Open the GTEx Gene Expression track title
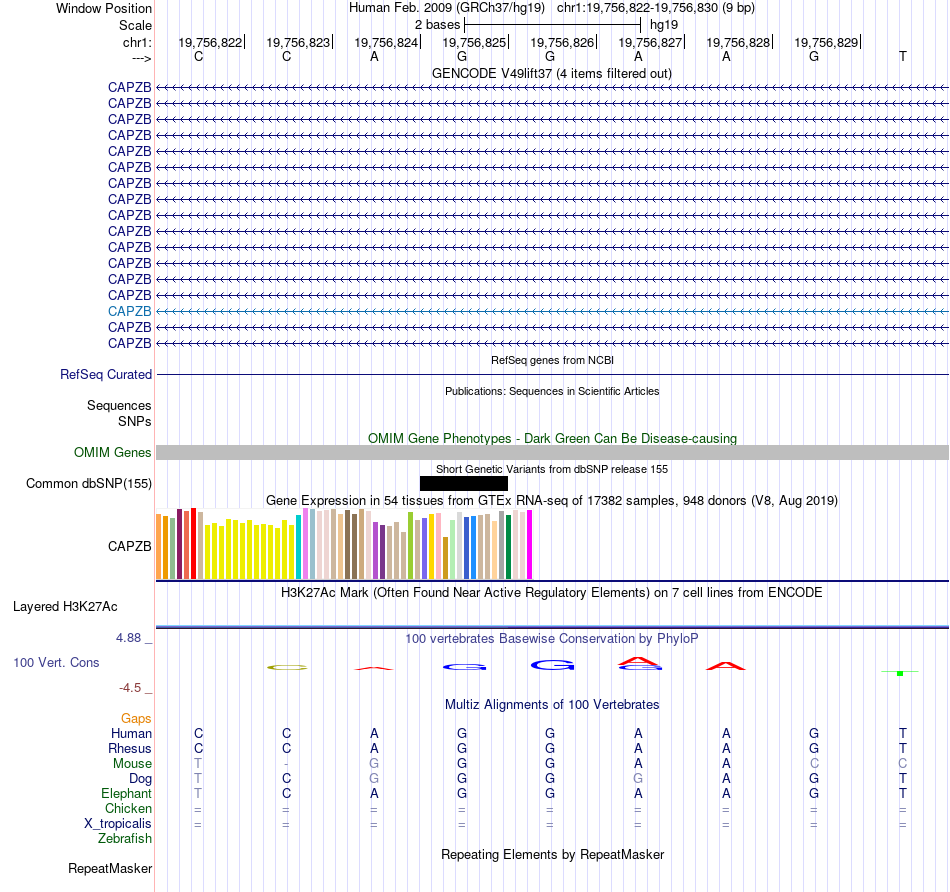The height and width of the screenshot is (892, 950). point(552,501)
